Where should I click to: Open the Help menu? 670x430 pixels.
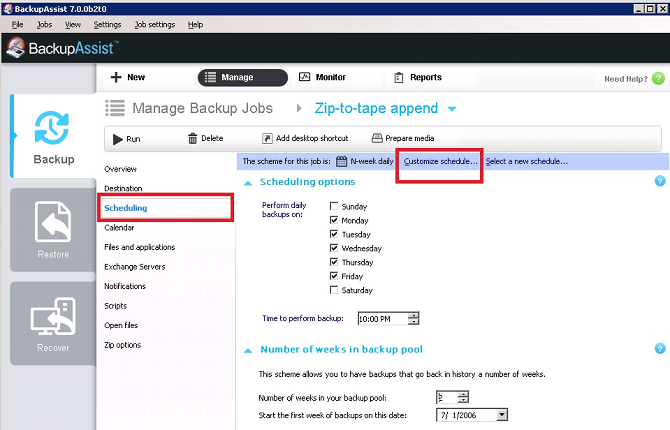195,25
